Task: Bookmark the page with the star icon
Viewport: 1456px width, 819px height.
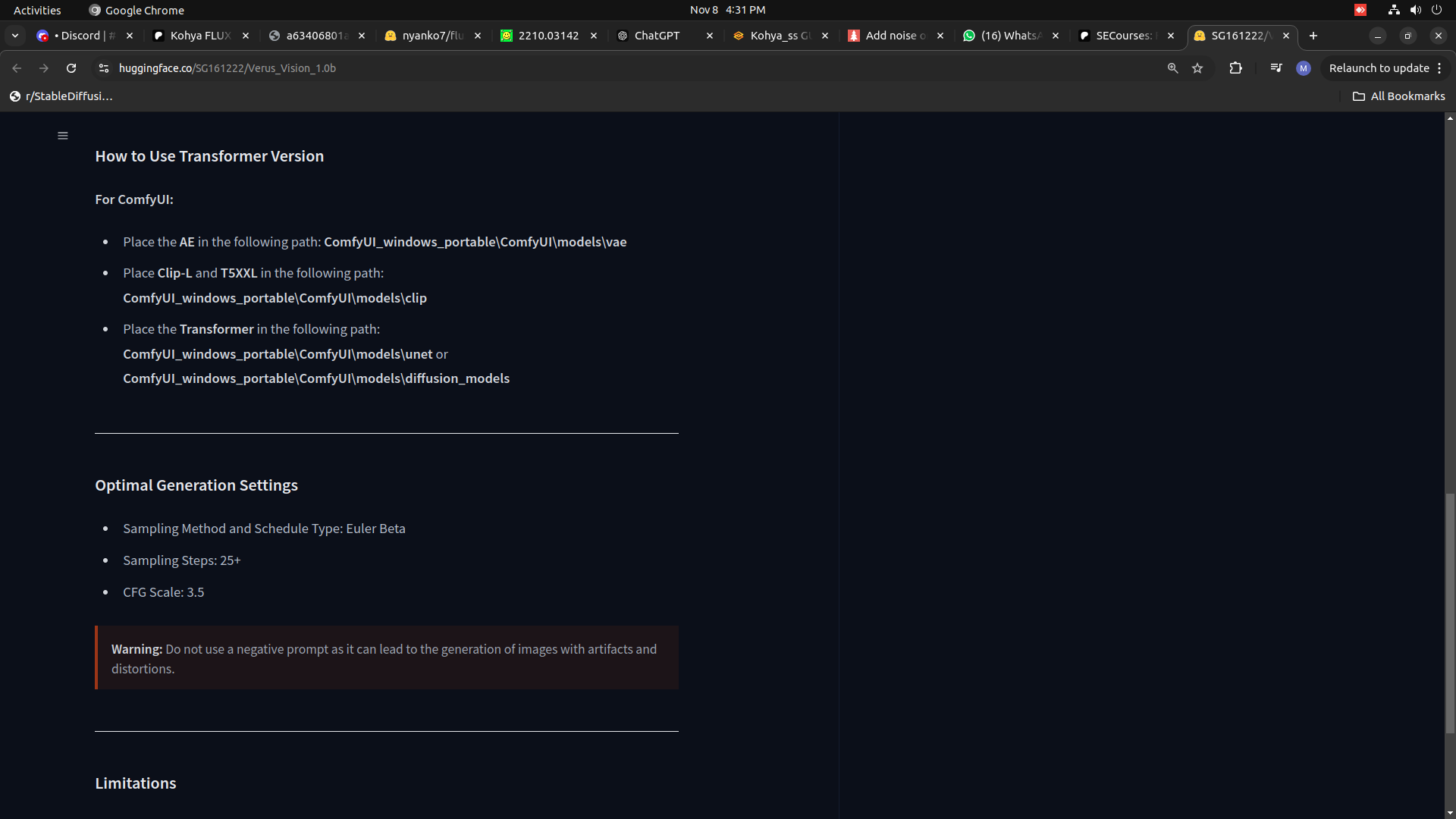Action: (1197, 68)
